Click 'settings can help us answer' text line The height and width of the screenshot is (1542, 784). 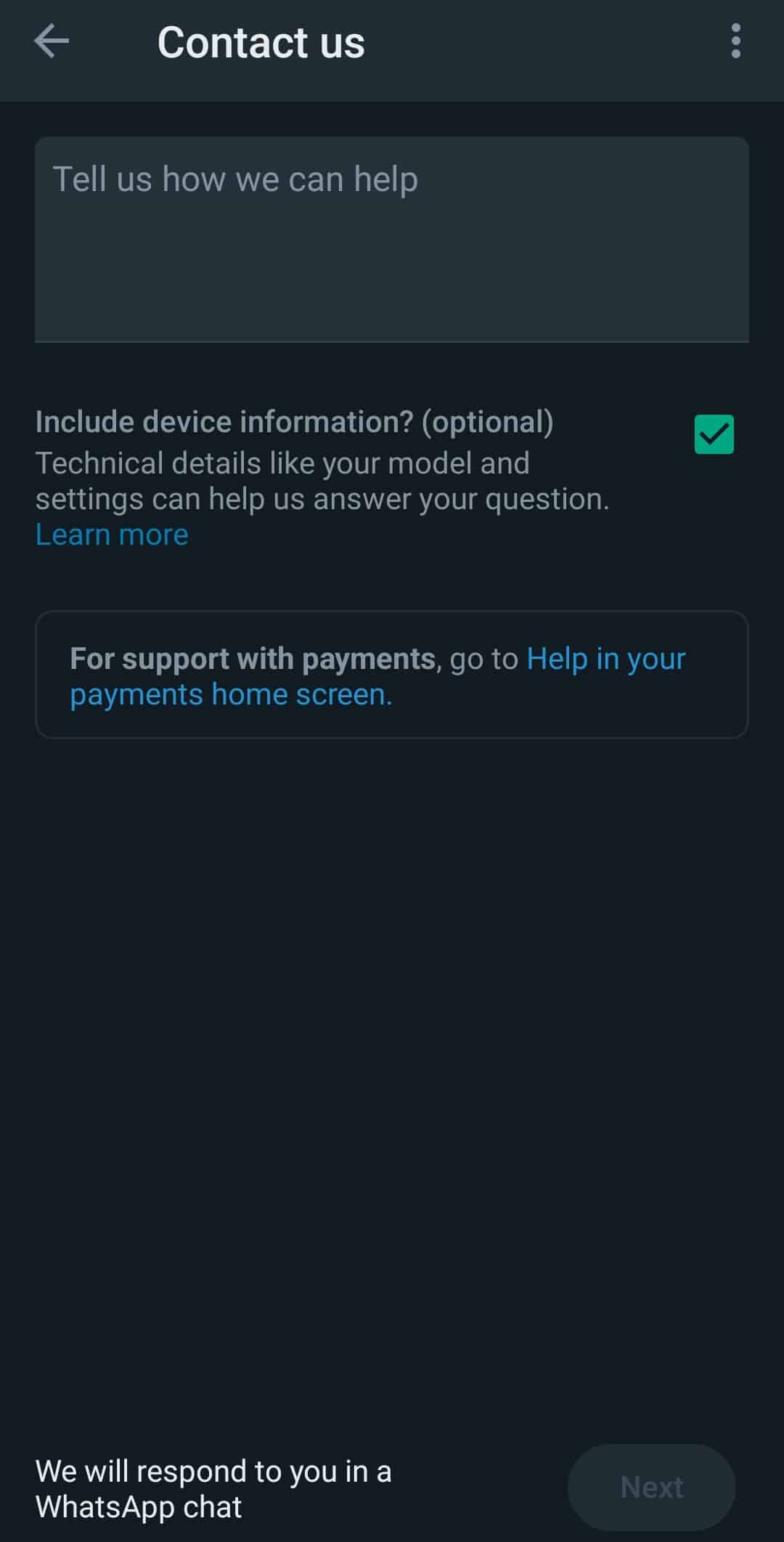tap(322, 499)
